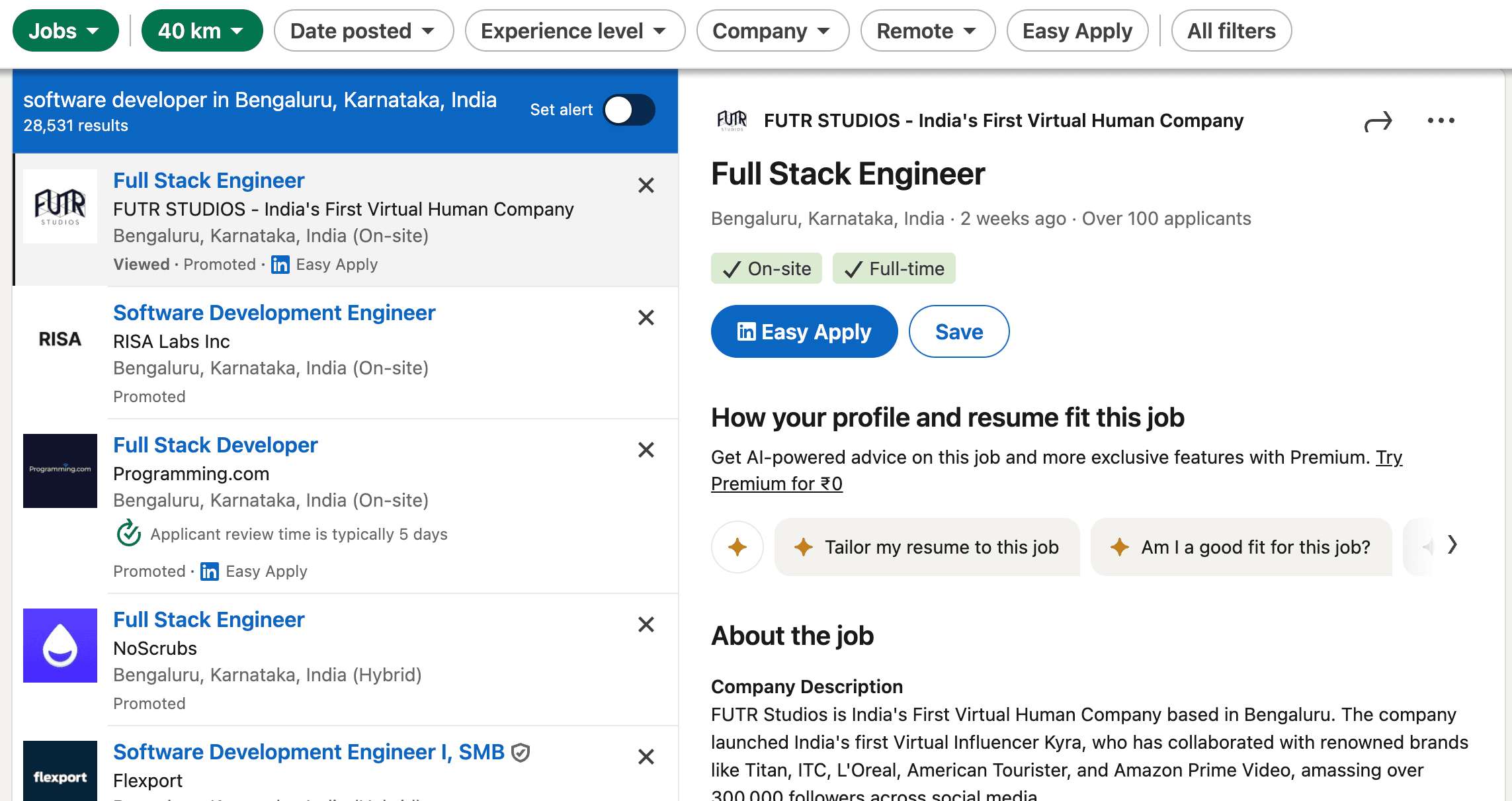1512x801 pixels.
Task: Show more AI suggestions with right chevron
Action: tap(1452, 545)
